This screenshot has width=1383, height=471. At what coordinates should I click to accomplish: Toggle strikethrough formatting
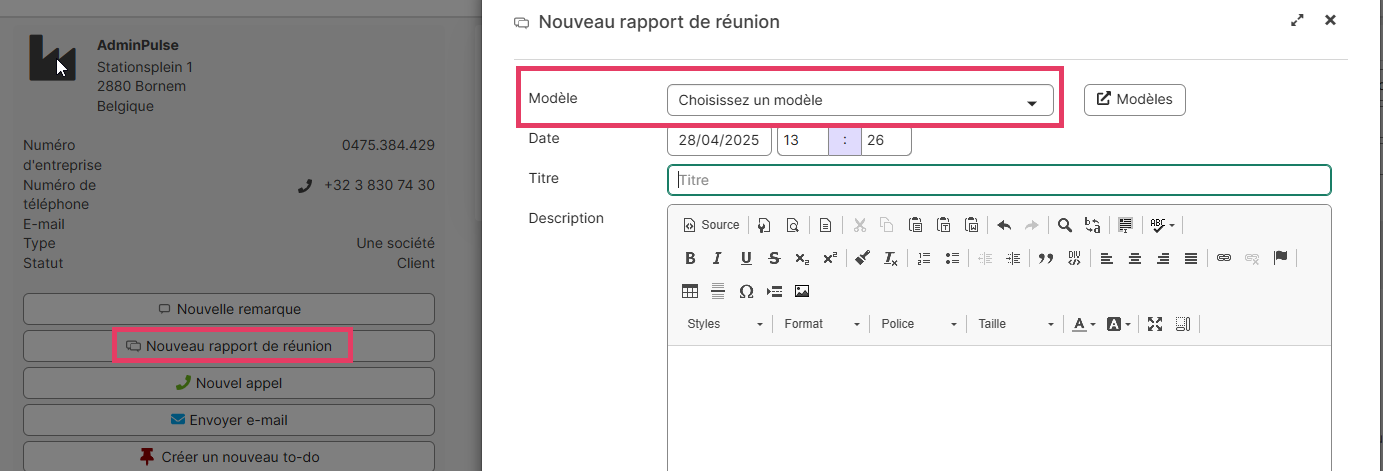click(x=774, y=258)
